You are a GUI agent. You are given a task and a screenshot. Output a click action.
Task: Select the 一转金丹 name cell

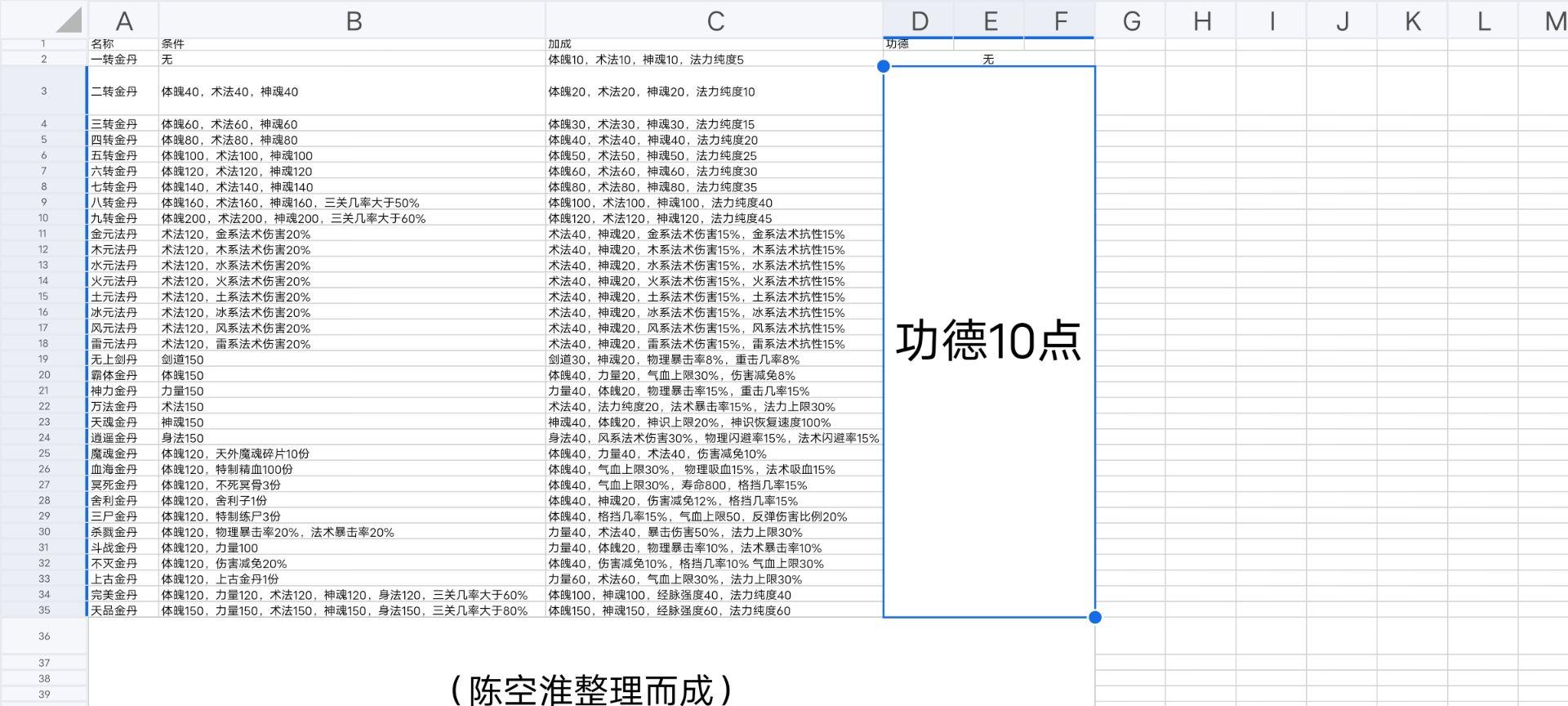pos(114,60)
